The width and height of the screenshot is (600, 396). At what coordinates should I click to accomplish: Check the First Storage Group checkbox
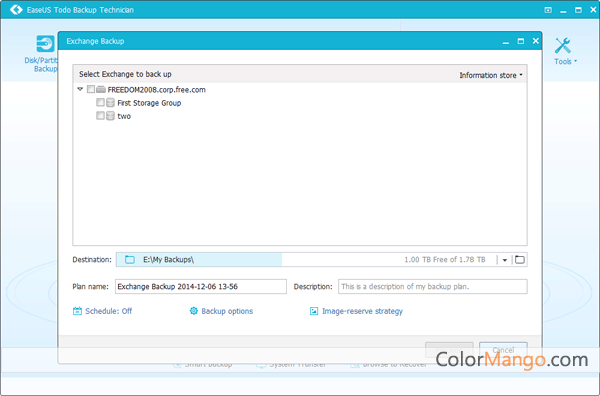[100, 102]
